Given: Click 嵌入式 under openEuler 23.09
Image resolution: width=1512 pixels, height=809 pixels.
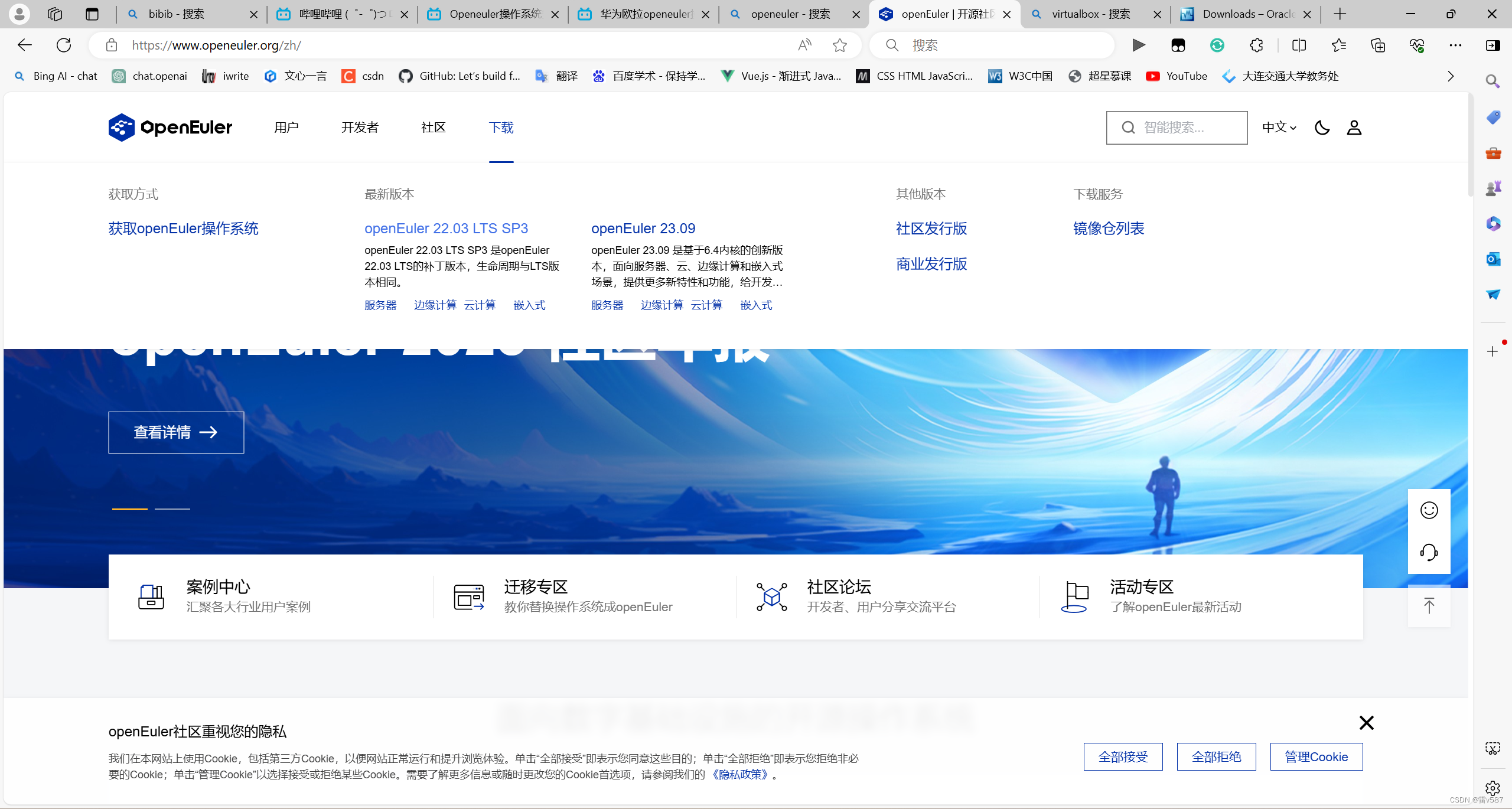Looking at the screenshot, I should [756, 305].
